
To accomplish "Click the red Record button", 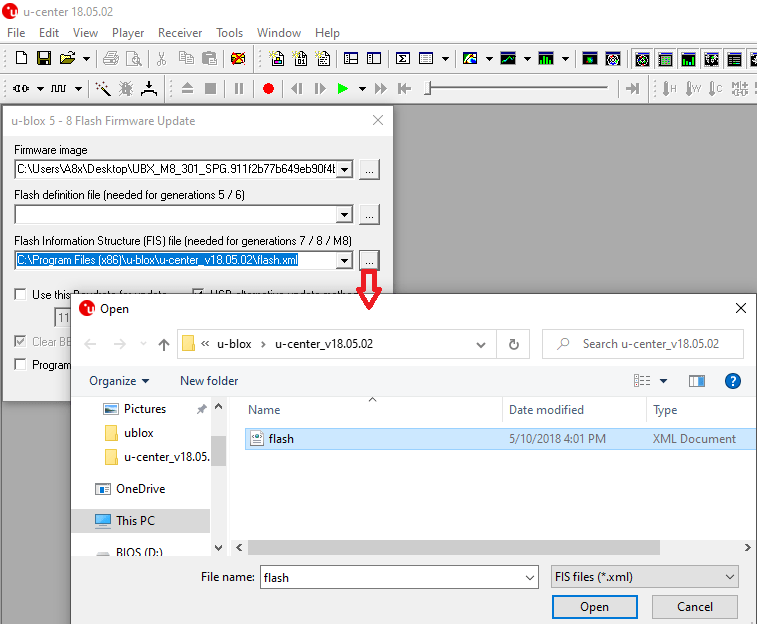I will (x=268, y=89).
